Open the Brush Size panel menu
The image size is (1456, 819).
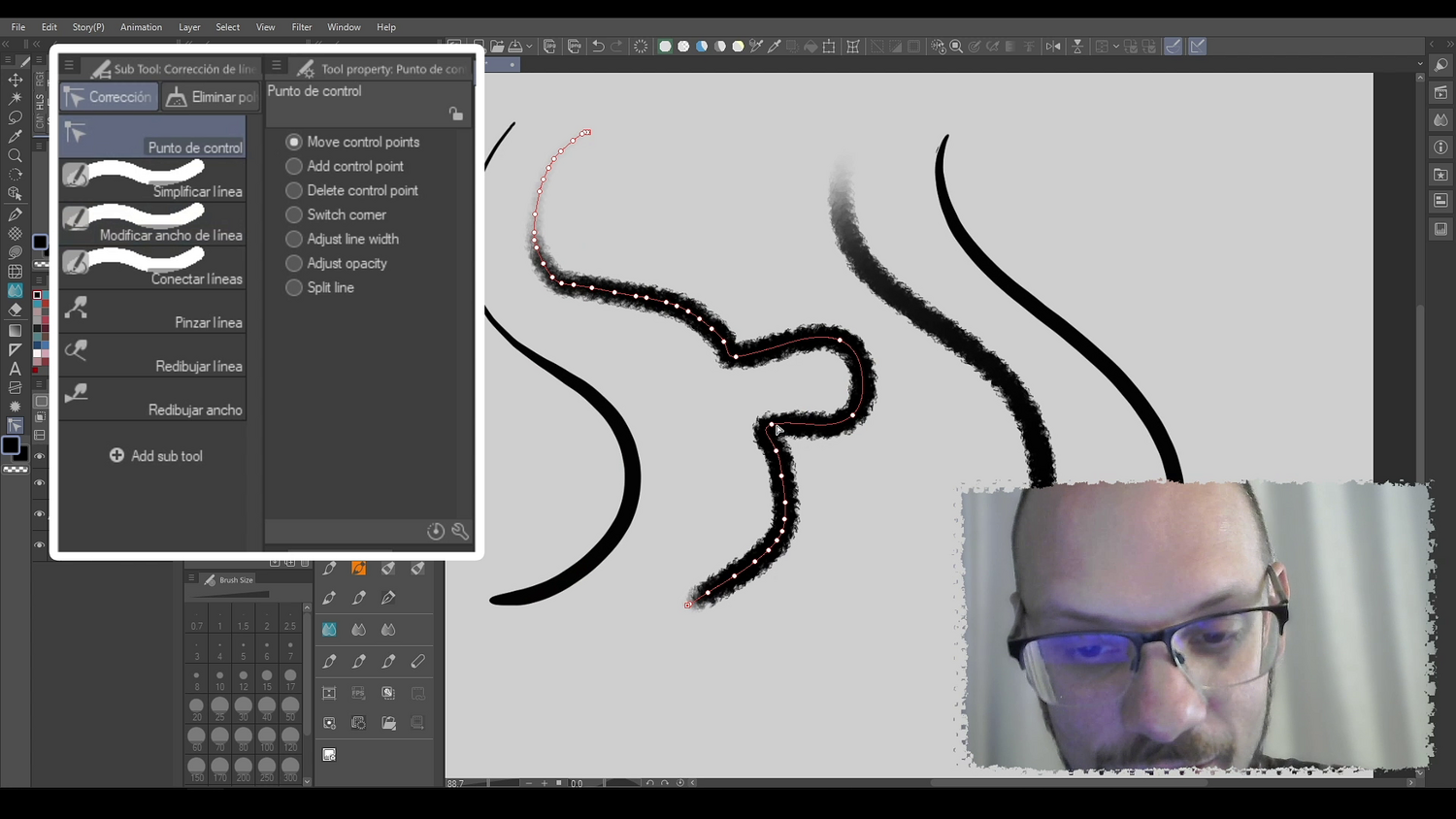point(191,578)
